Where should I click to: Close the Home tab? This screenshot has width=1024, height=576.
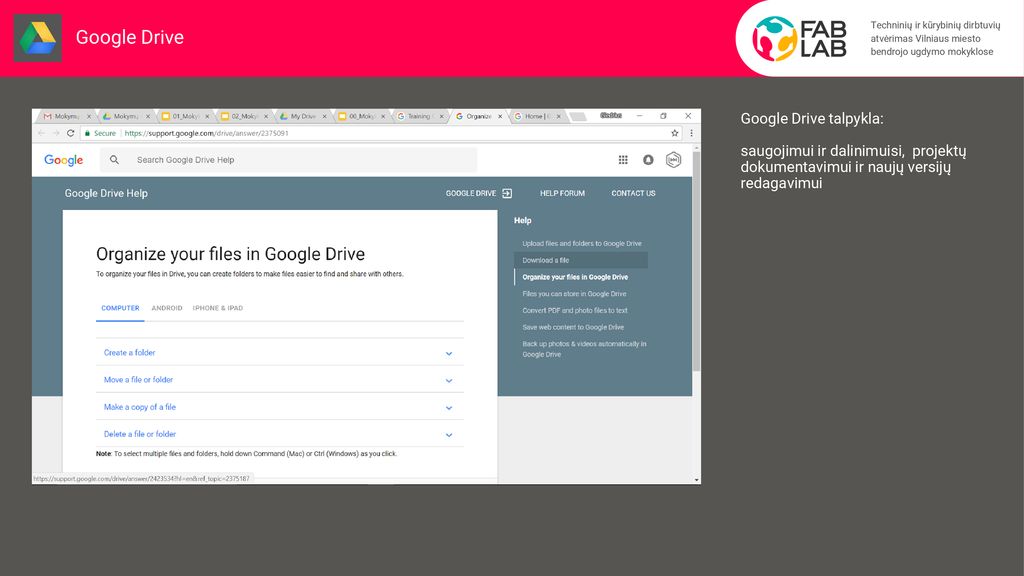pos(558,116)
